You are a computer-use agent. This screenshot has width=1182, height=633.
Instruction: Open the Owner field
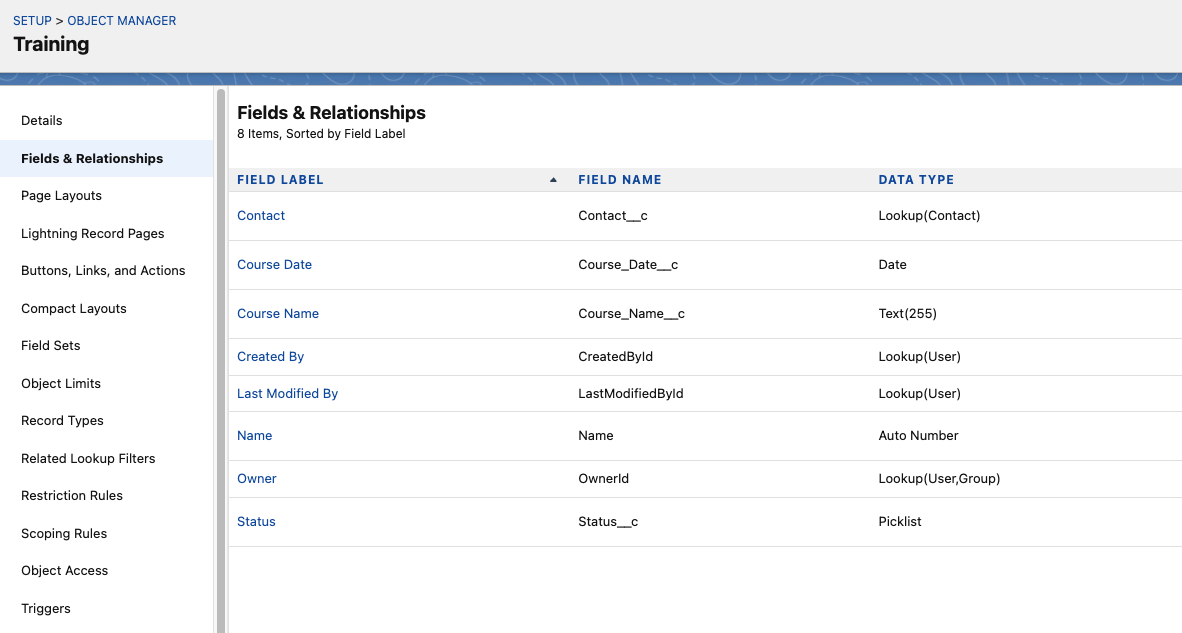click(256, 478)
